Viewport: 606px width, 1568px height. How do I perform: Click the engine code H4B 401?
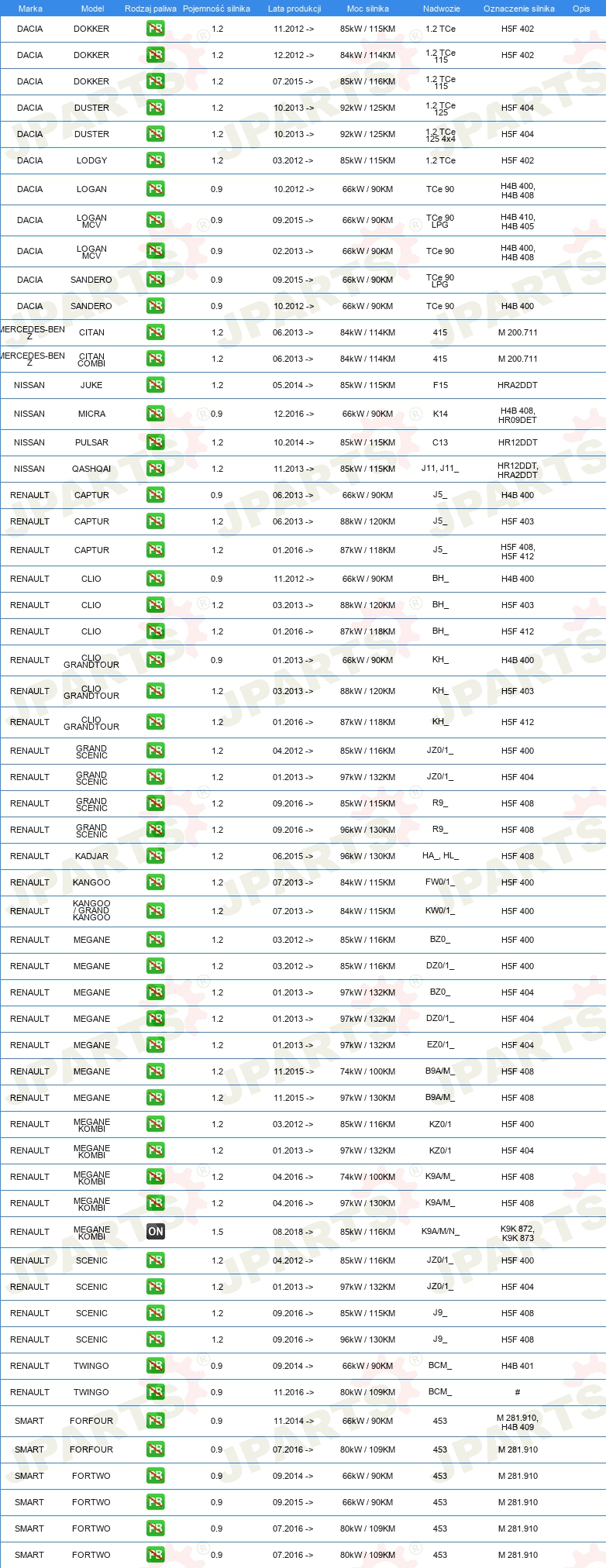[x=518, y=1366]
